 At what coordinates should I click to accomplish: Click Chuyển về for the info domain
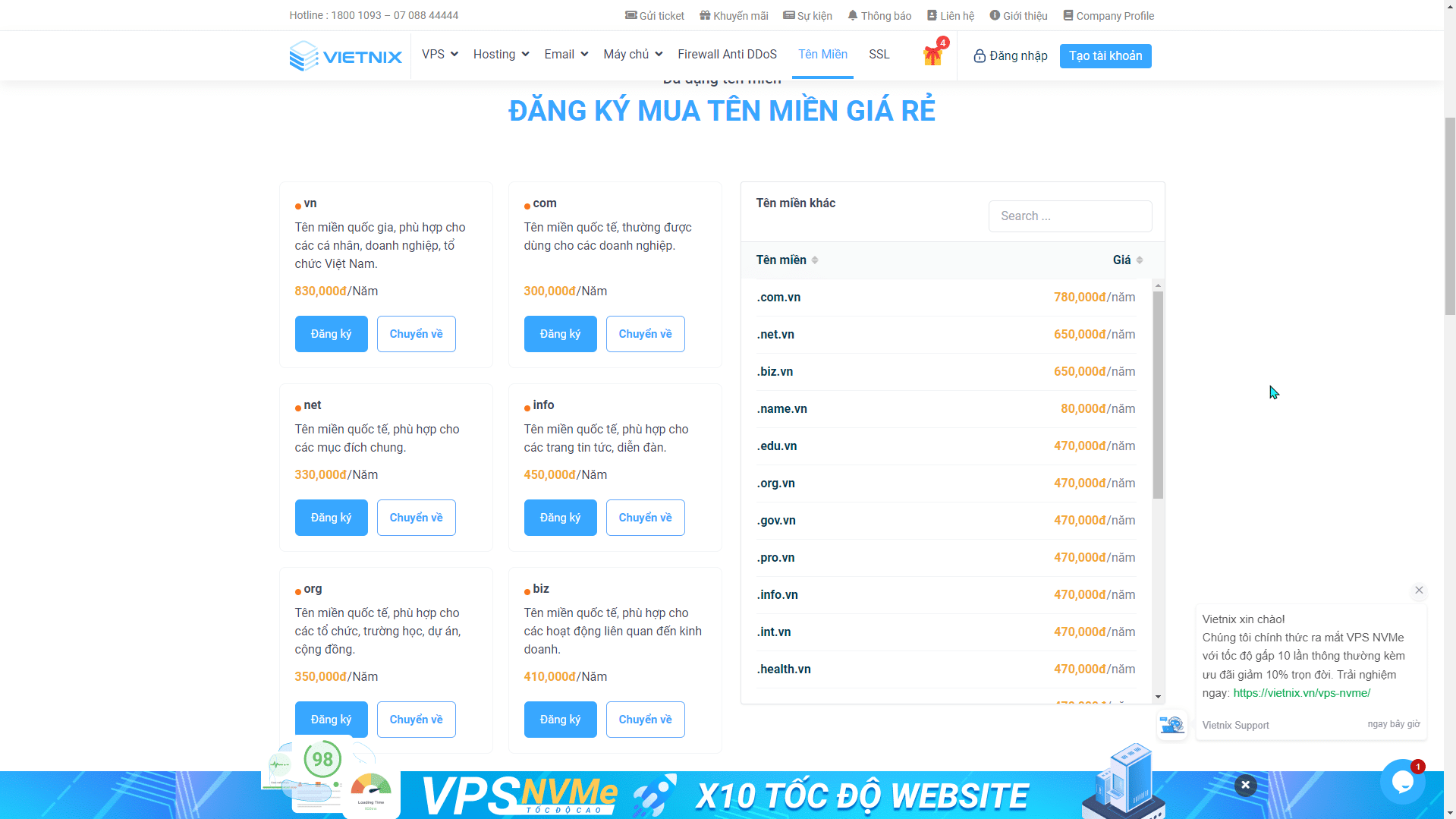pos(645,518)
